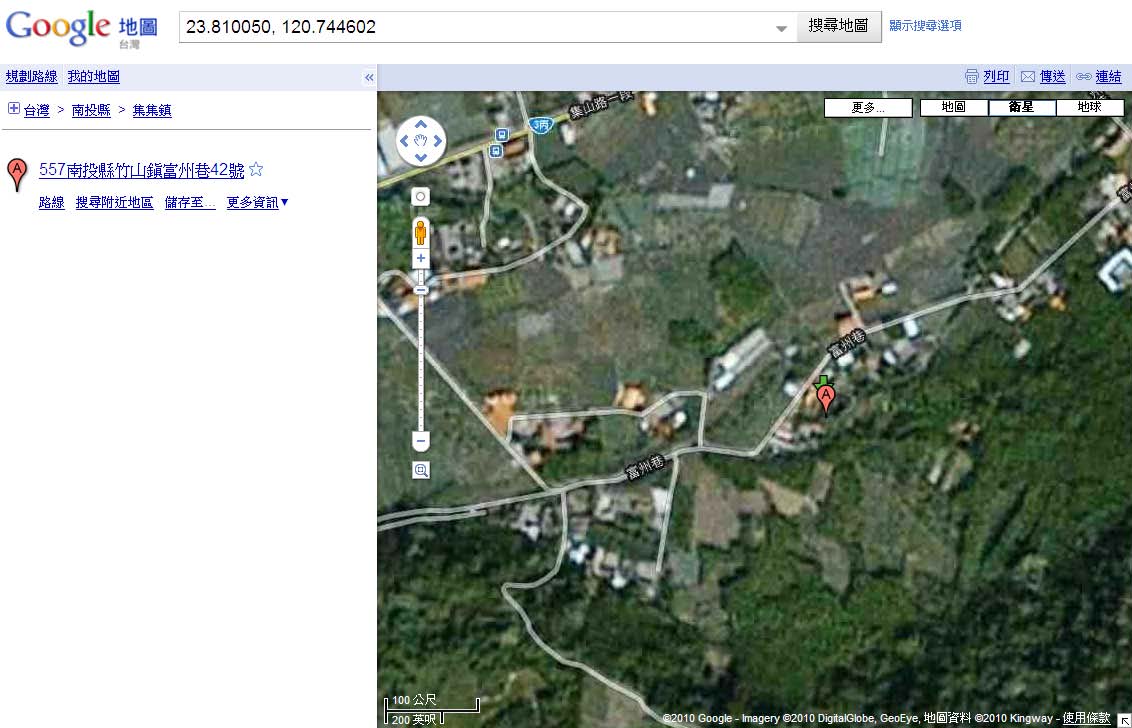
Task: Click the bus stop icon on the map
Action: click(501, 136)
